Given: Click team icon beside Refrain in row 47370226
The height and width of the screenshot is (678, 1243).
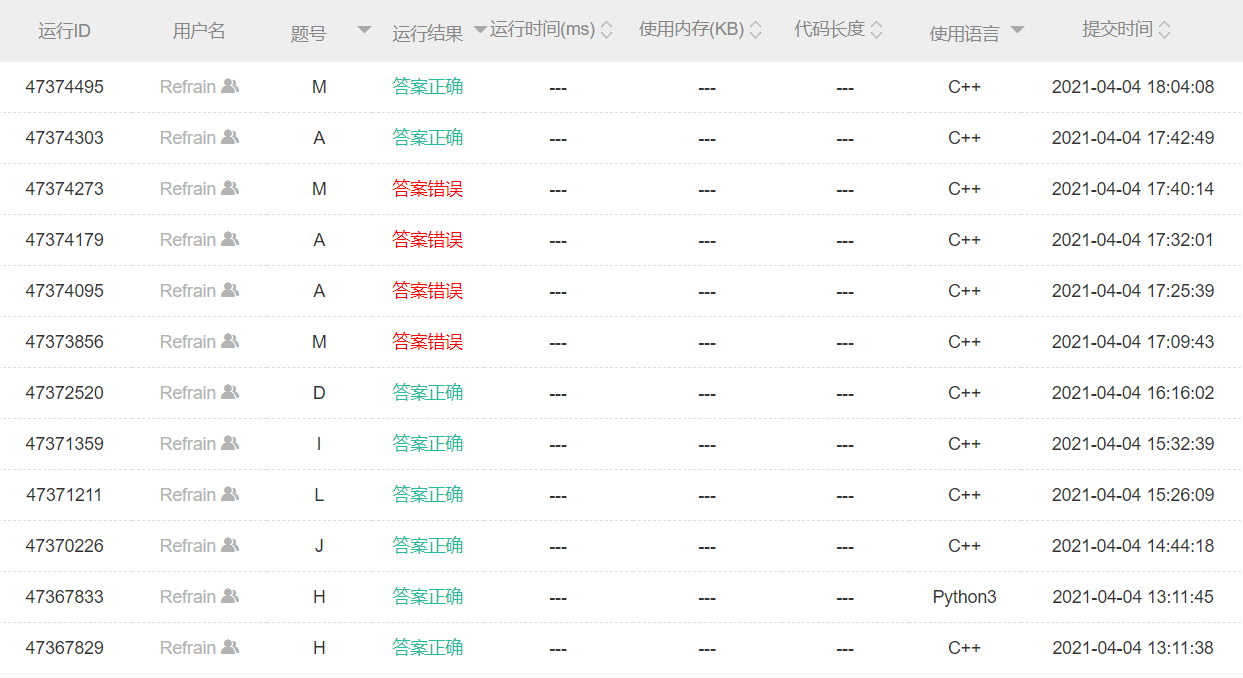Looking at the screenshot, I should 230,546.
